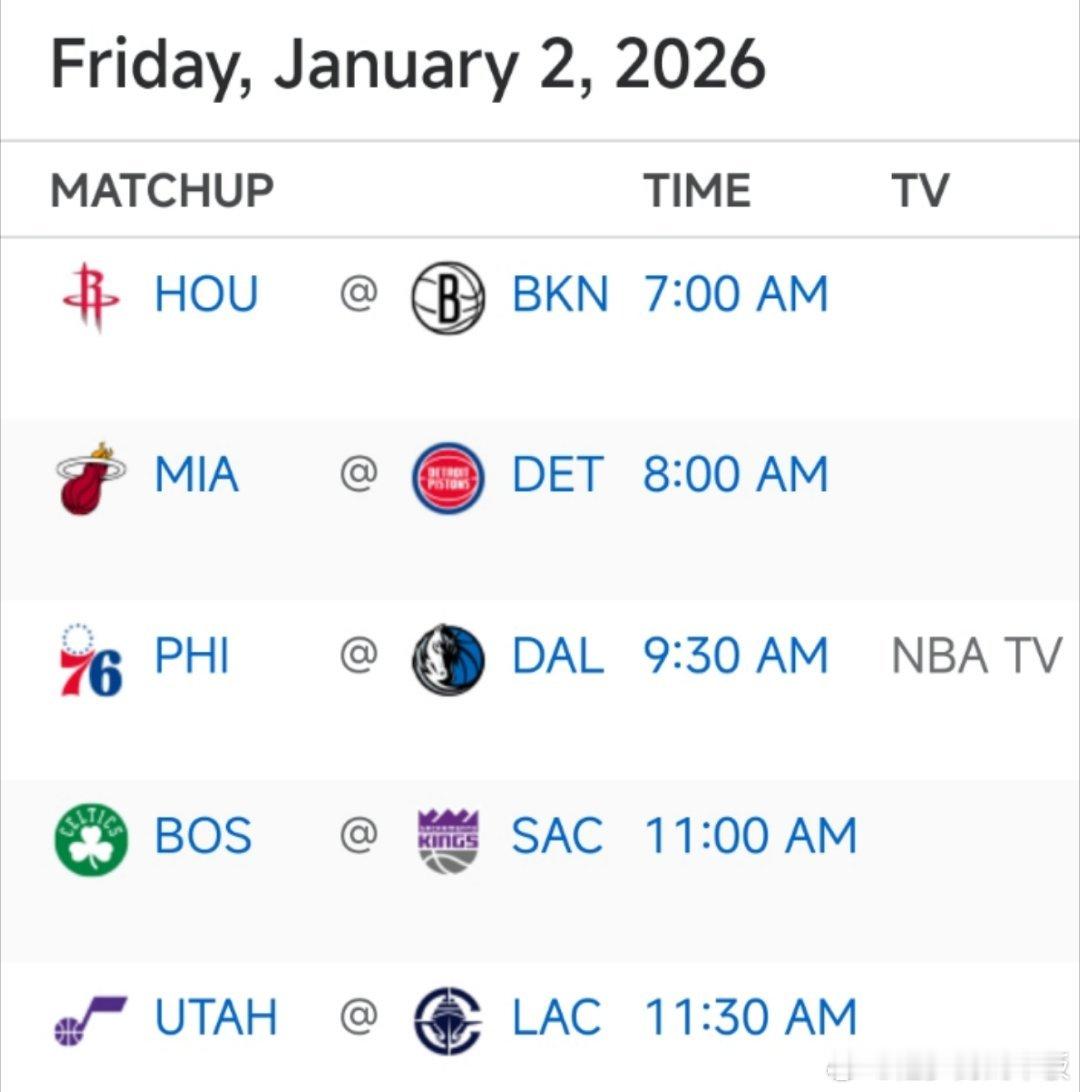This screenshot has height=1092, width=1080.
Task: Open the 9:30 AM game link
Action: pyautogui.click(x=736, y=656)
